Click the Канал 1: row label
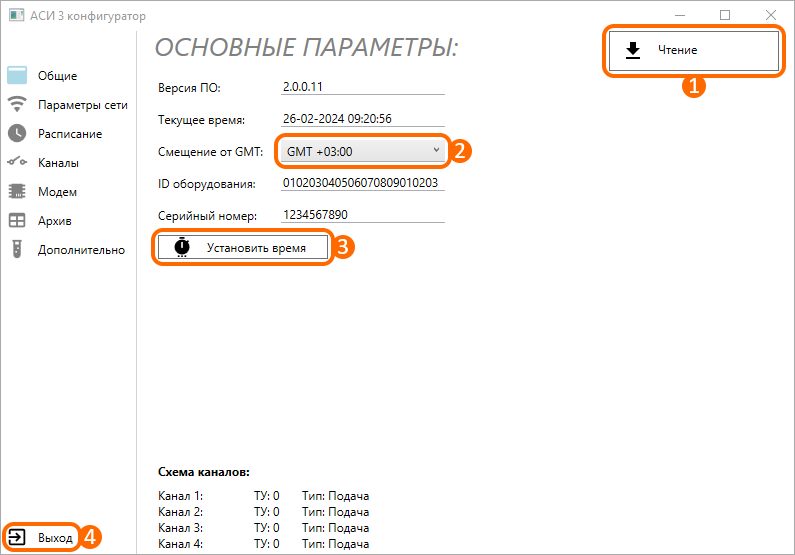 pyautogui.click(x=180, y=496)
